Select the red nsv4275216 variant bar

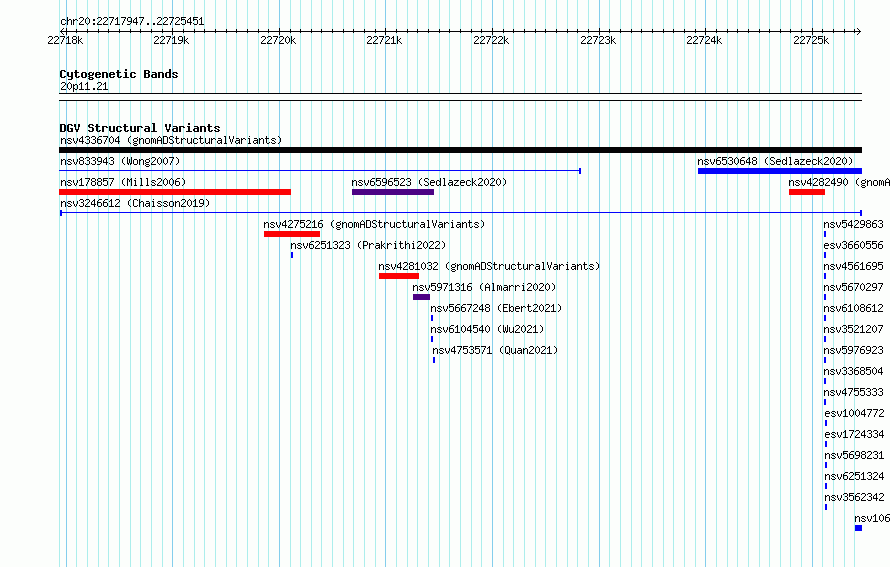[x=292, y=234]
